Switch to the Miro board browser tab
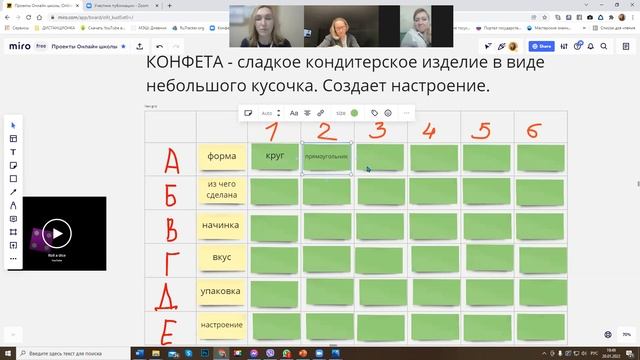The height and width of the screenshot is (360, 640). 42,6
